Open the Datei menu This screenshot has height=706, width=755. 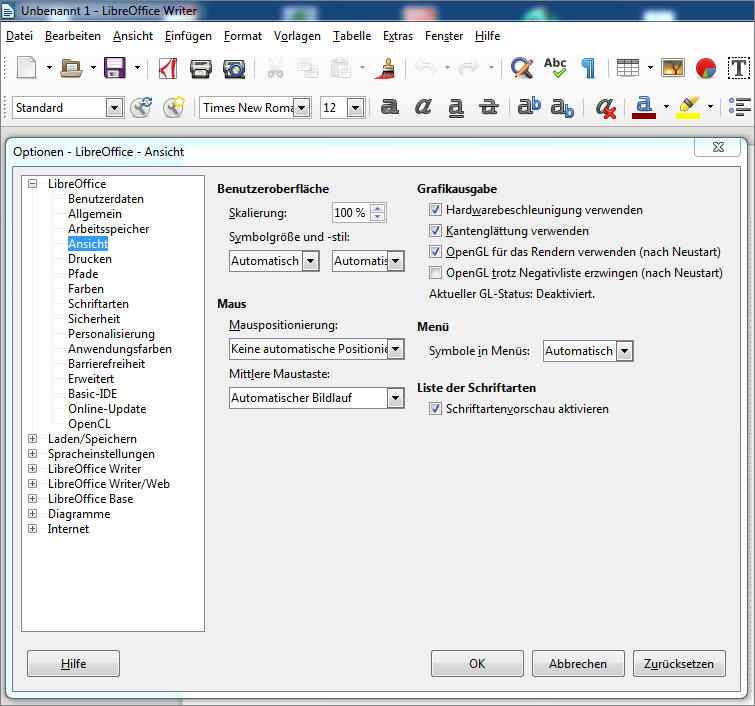19,36
